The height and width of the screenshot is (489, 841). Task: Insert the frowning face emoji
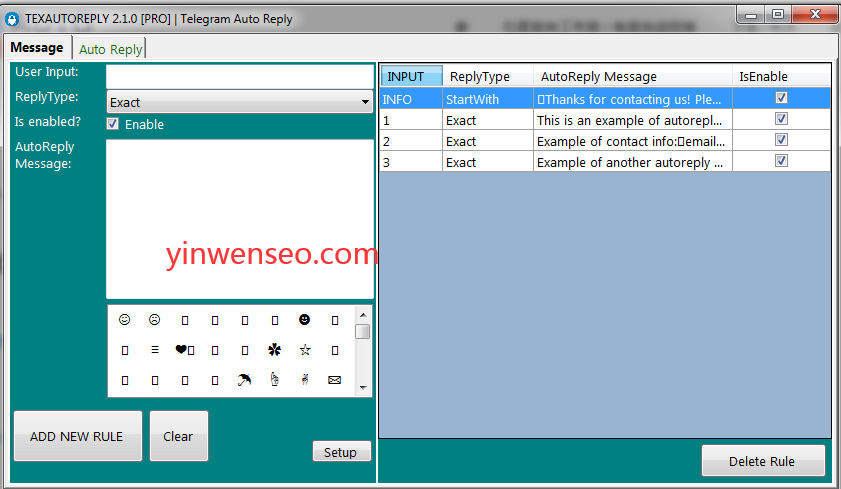click(x=154, y=320)
